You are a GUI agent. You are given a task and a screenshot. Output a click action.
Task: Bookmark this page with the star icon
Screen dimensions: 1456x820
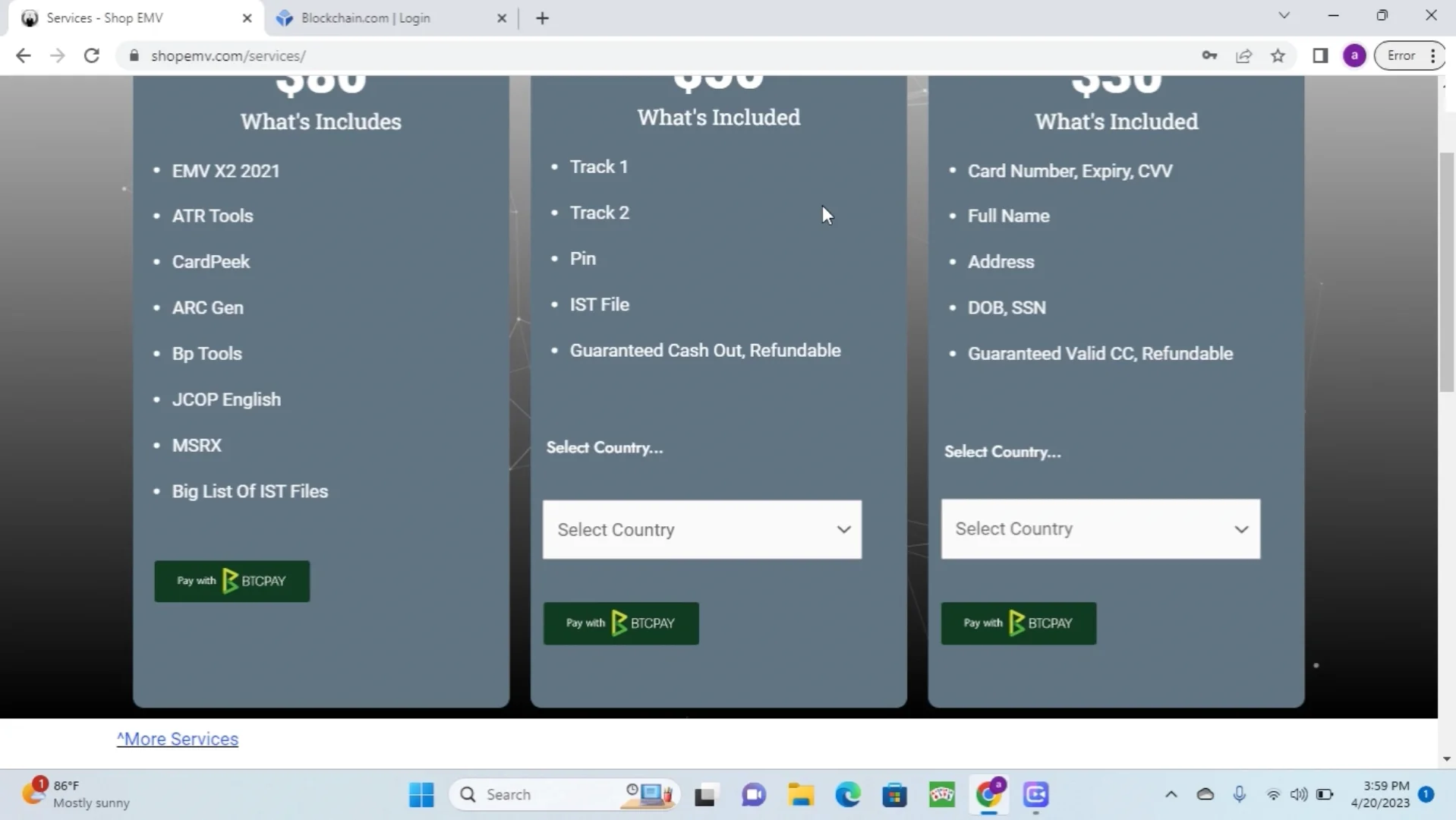(x=1278, y=55)
